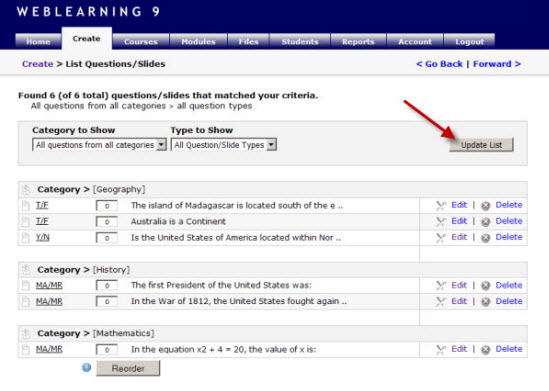Click the page icon for equation question

(x=26, y=349)
